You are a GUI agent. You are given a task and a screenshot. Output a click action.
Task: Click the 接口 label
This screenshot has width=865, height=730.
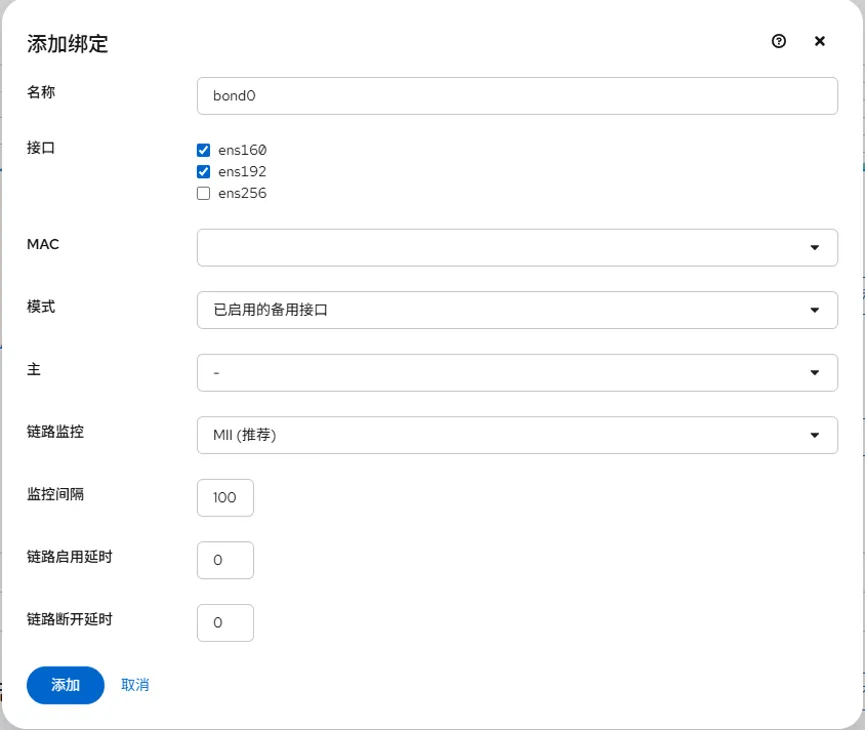41,148
